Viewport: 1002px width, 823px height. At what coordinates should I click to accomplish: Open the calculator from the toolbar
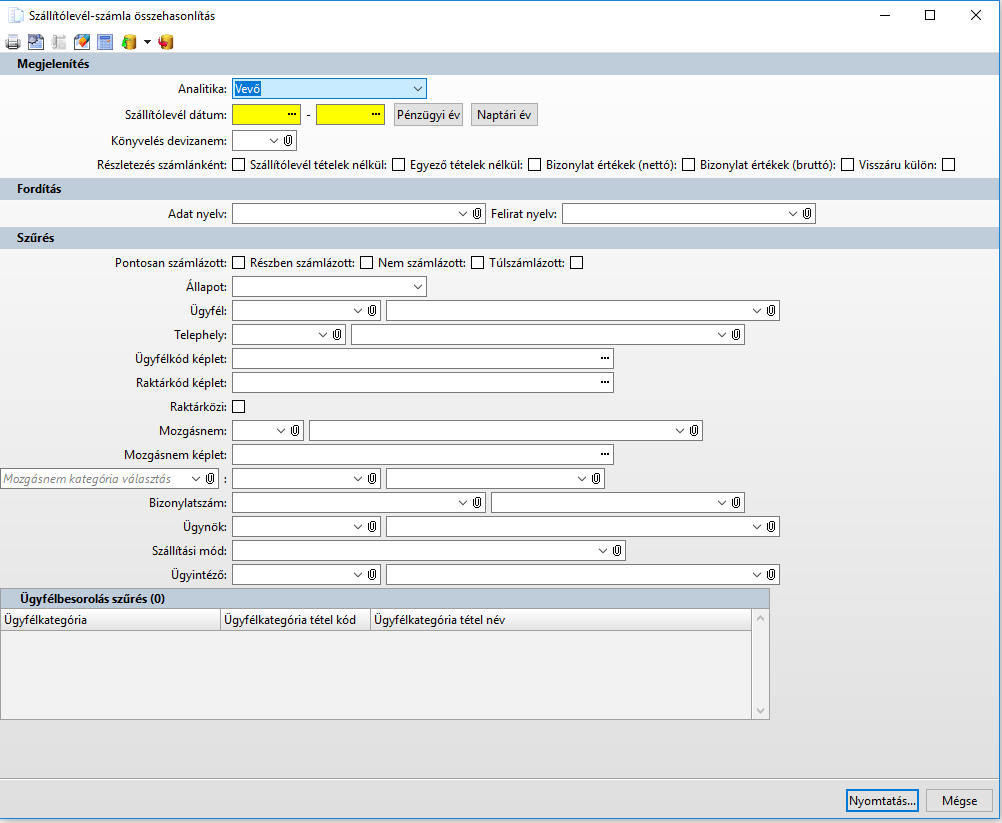[105, 42]
